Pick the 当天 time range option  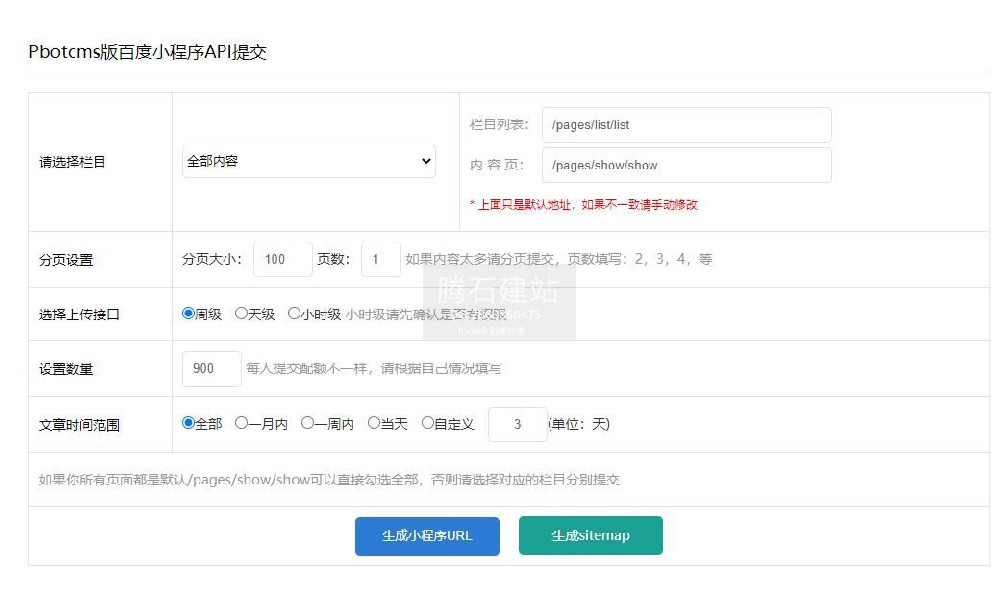[374, 423]
